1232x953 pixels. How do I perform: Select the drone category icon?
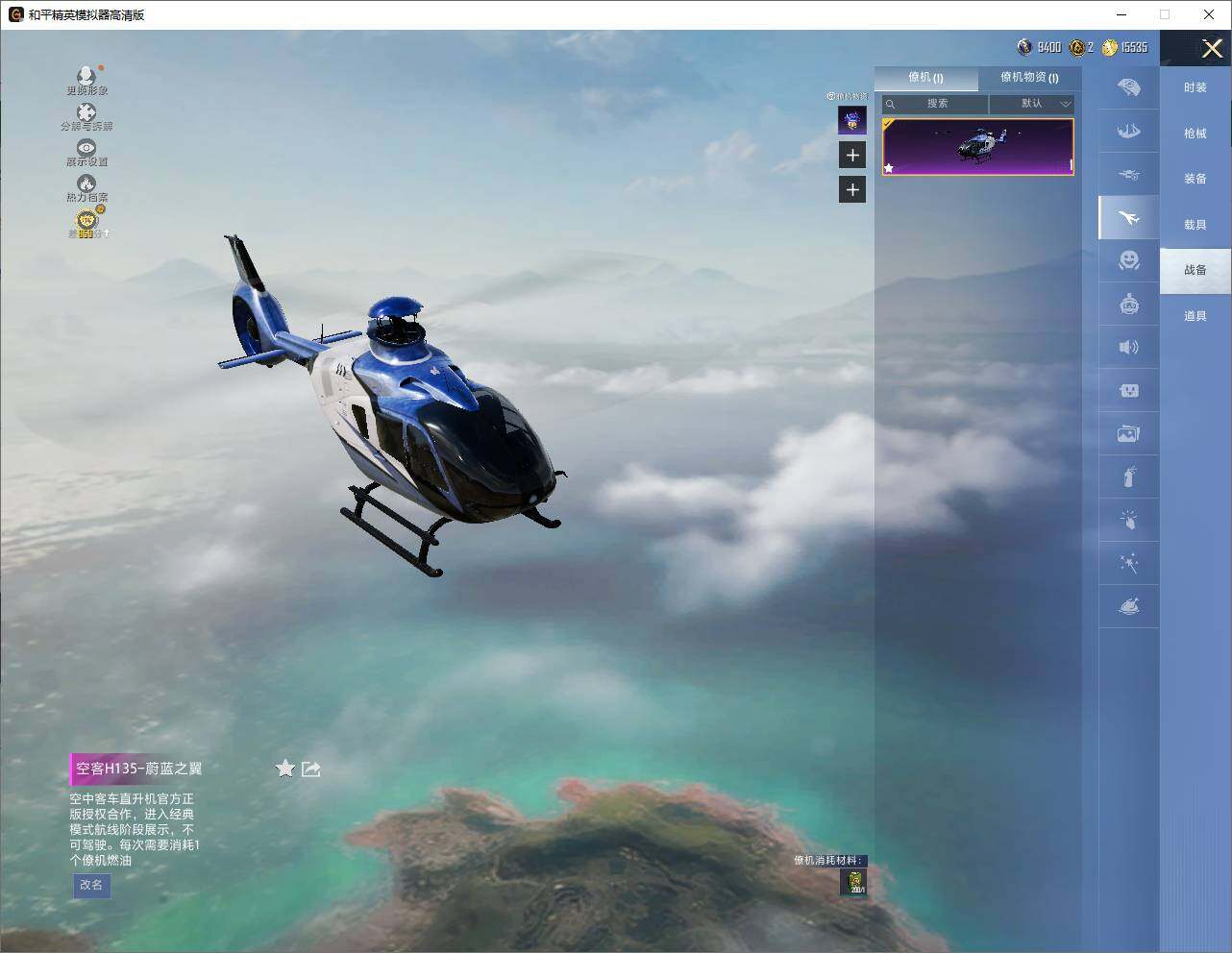click(x=1129, y=175)
